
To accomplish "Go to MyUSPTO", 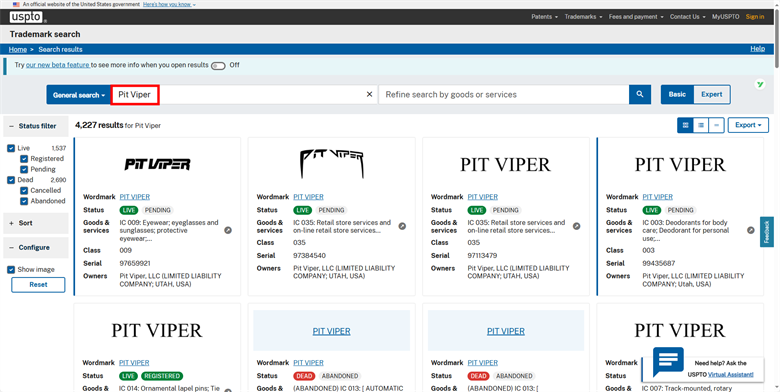I will (725, 17).
